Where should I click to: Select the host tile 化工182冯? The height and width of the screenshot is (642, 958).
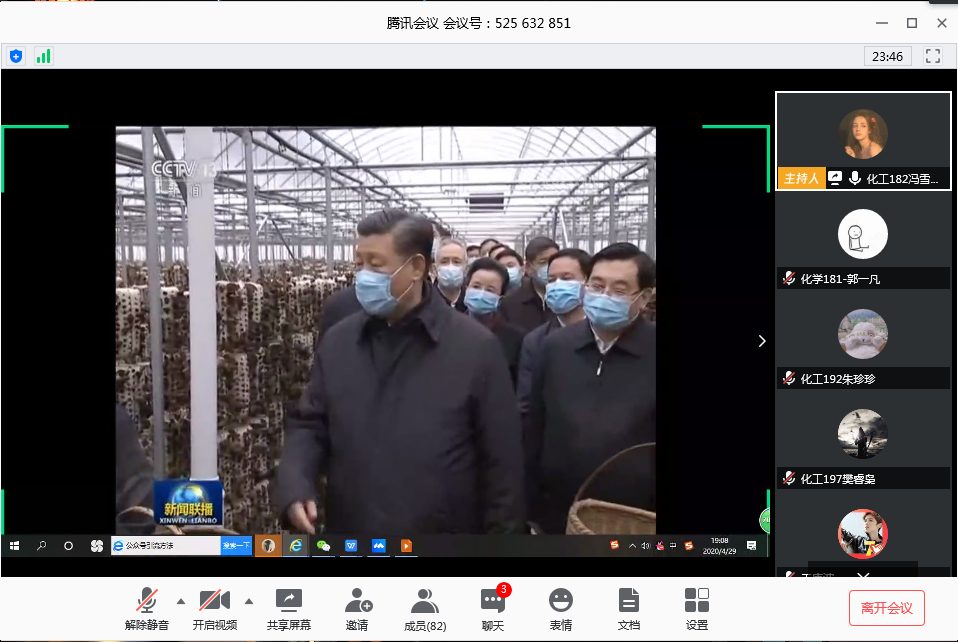click(x=863, y=141)
